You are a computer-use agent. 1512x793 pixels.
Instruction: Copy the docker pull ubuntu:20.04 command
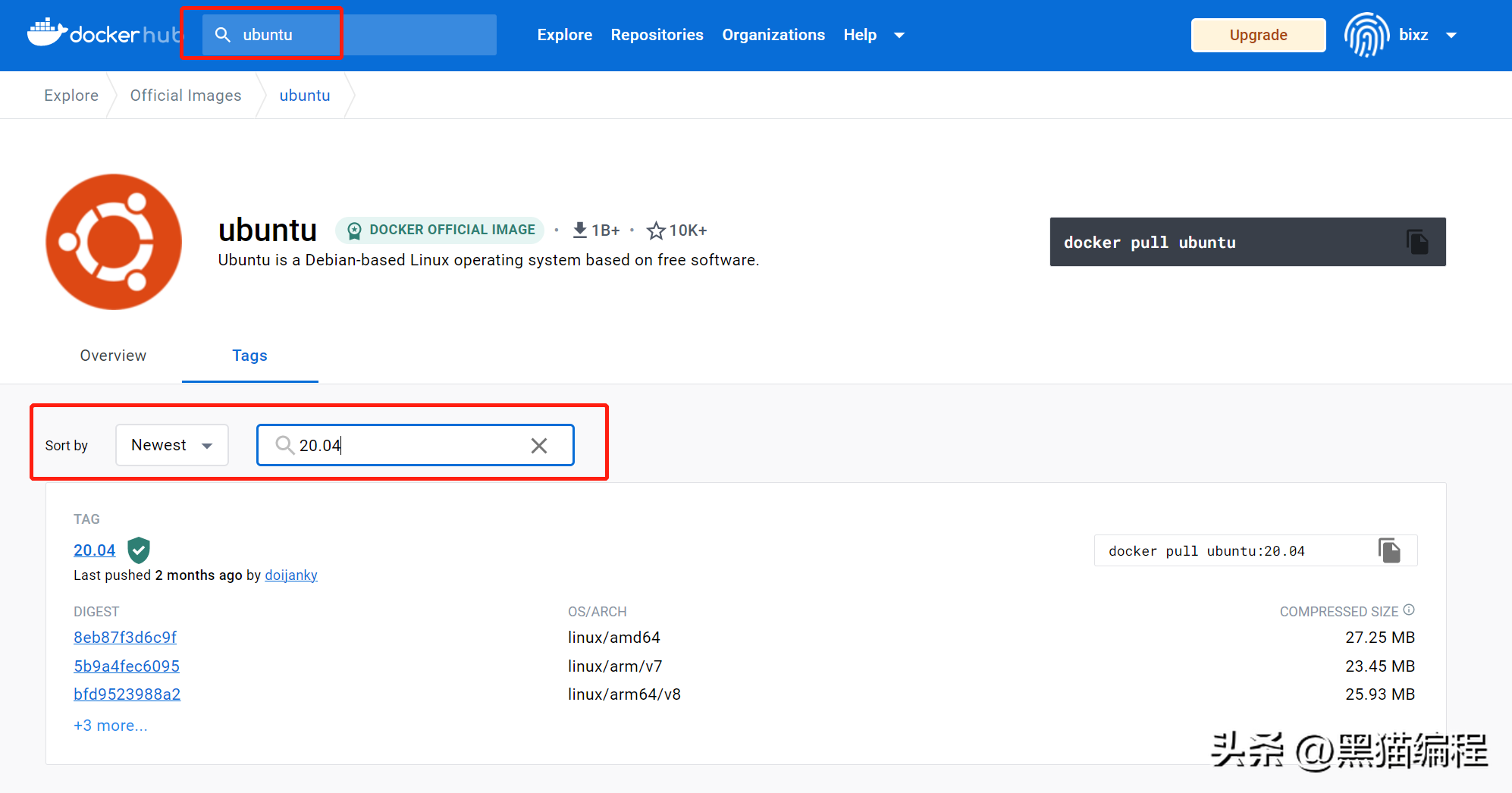(x=1388, y=550)
